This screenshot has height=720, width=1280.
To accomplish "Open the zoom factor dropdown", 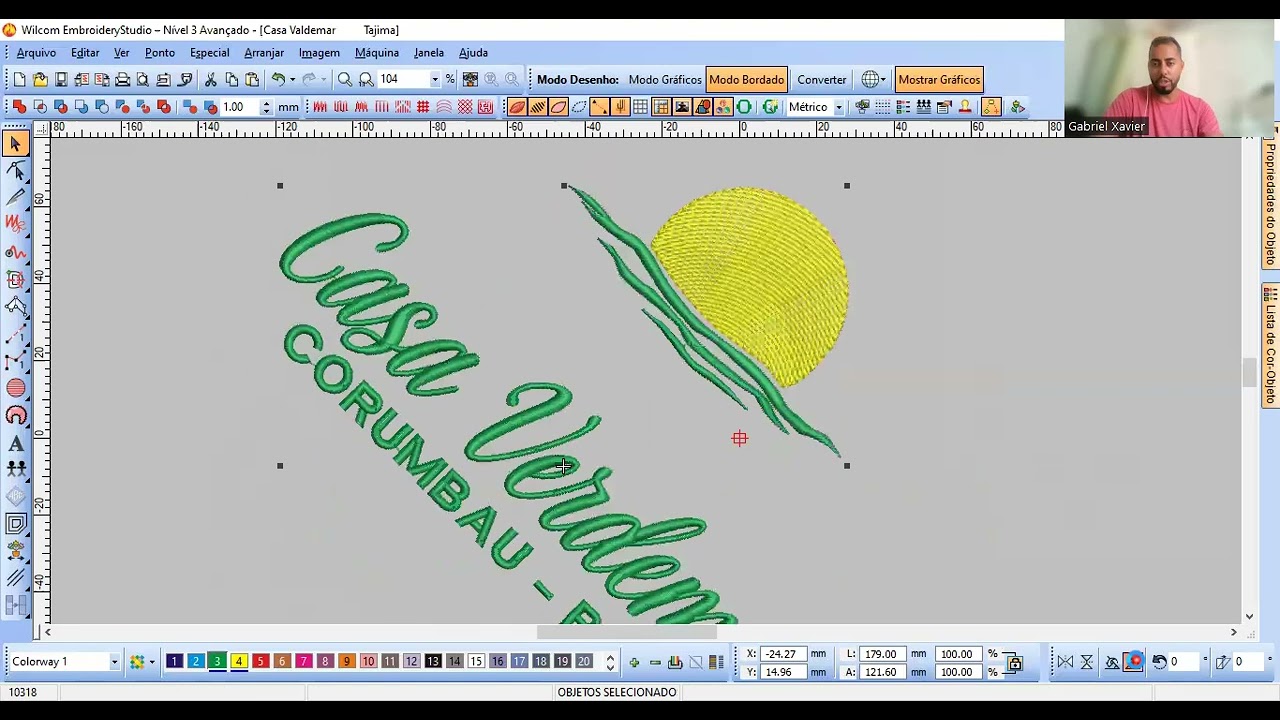I will [434, 80].
